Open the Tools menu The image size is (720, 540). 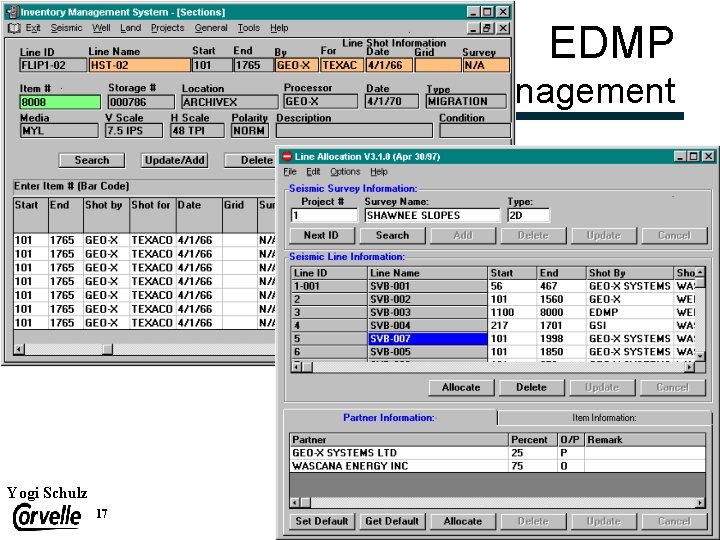(249, 28)
